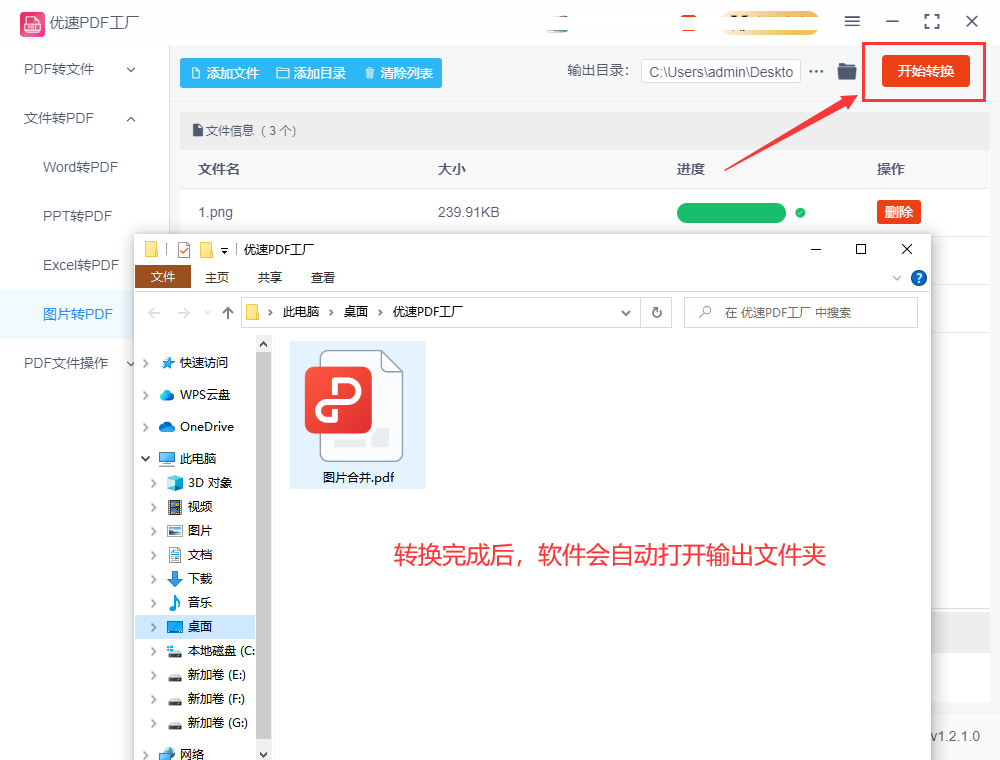This screenshot has height=760, width=1000.
Task: Select 图片 folder in tree
Action: coord(200,530)
